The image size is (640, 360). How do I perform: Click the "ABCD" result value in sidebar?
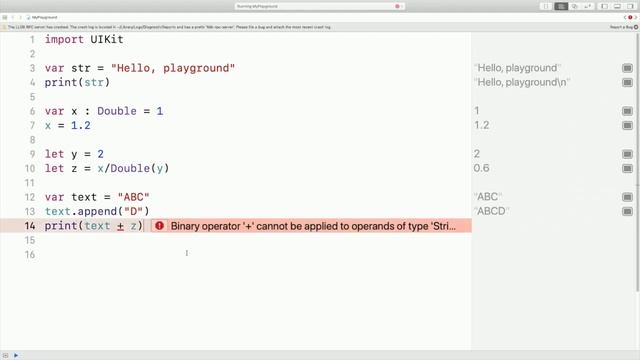click(x=491, y=211)
